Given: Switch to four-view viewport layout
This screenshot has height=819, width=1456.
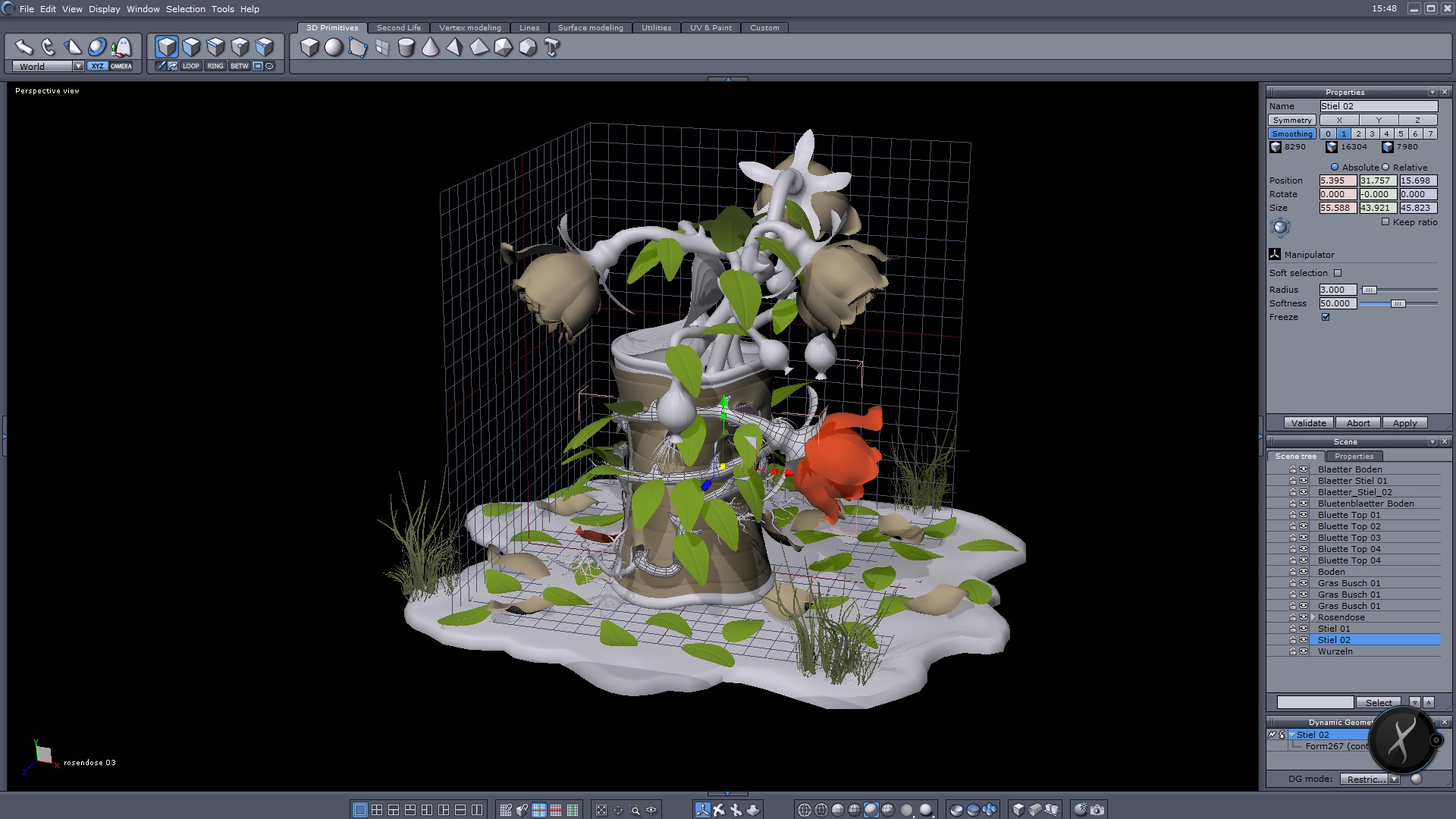Looking at the screenshot, I should (x=377, y=810).
